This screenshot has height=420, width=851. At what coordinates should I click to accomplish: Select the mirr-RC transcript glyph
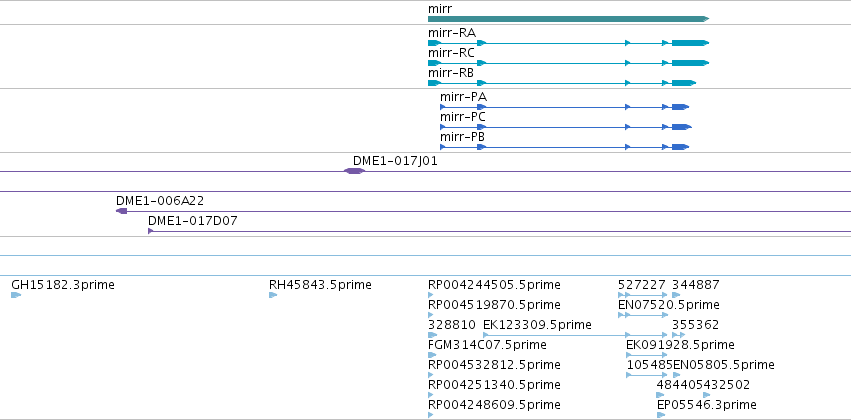[x=568, y=63]
